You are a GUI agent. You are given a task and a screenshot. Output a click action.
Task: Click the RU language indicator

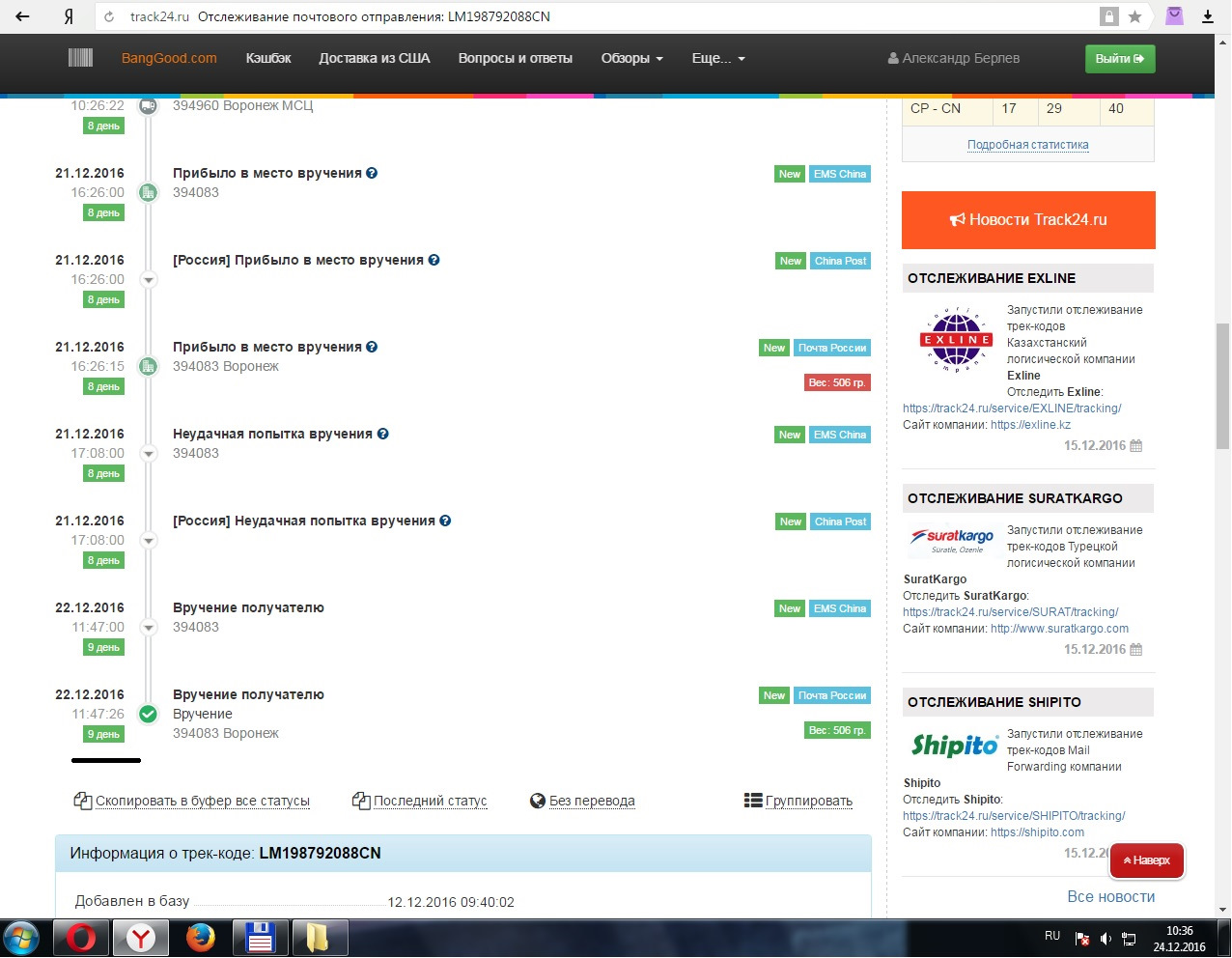[1052, 936]
